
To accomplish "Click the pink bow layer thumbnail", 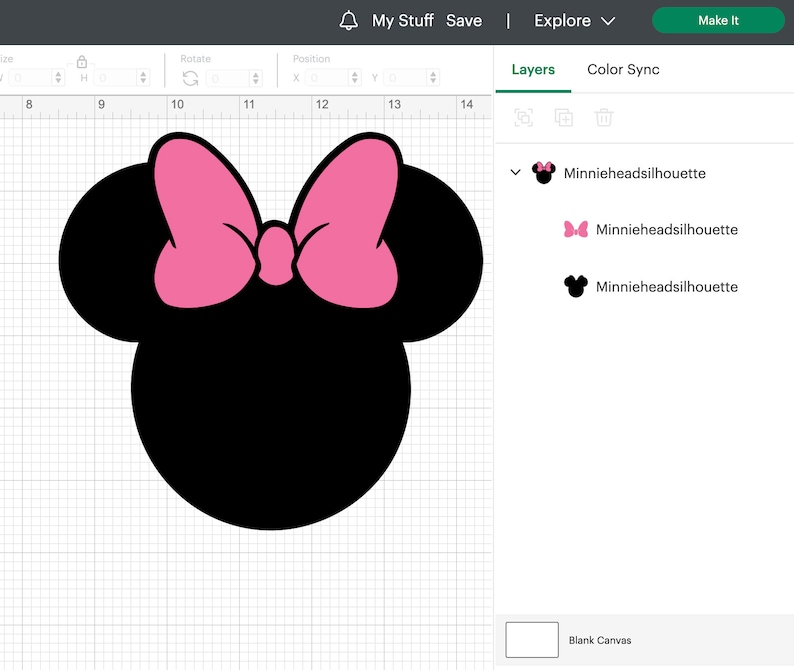I will click(576, 229).
